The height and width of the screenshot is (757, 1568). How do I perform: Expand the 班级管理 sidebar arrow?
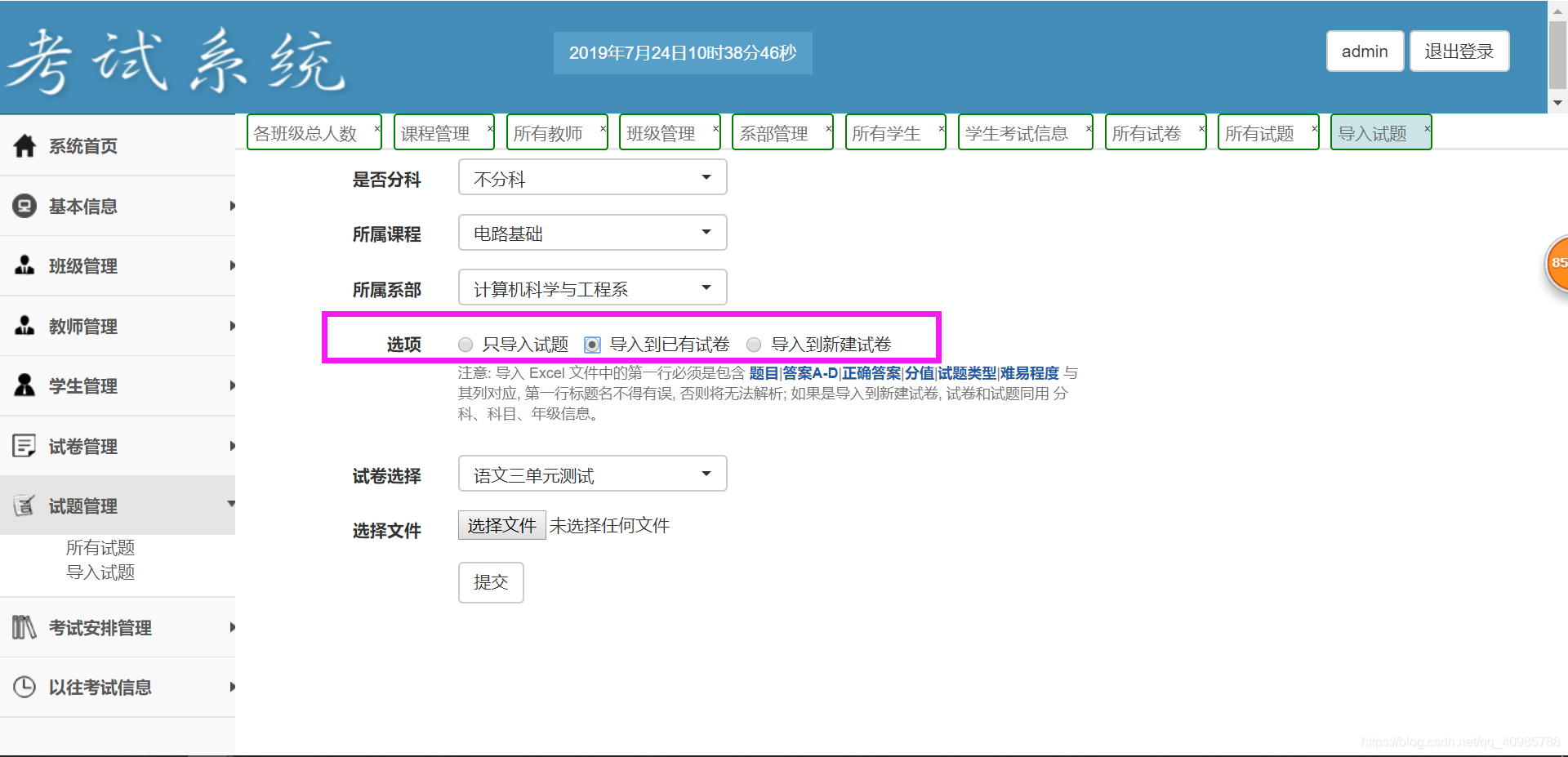point(232,265)
